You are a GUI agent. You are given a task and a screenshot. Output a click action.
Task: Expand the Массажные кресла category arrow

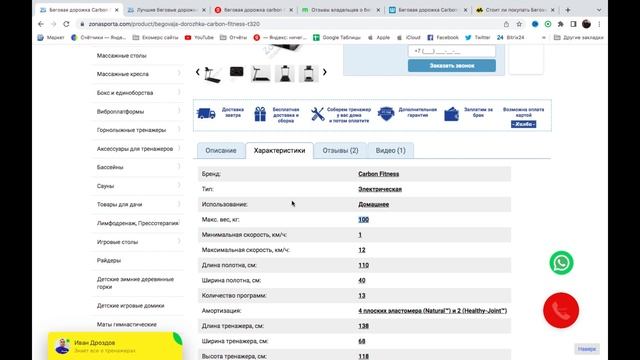(x=179, y=73)
